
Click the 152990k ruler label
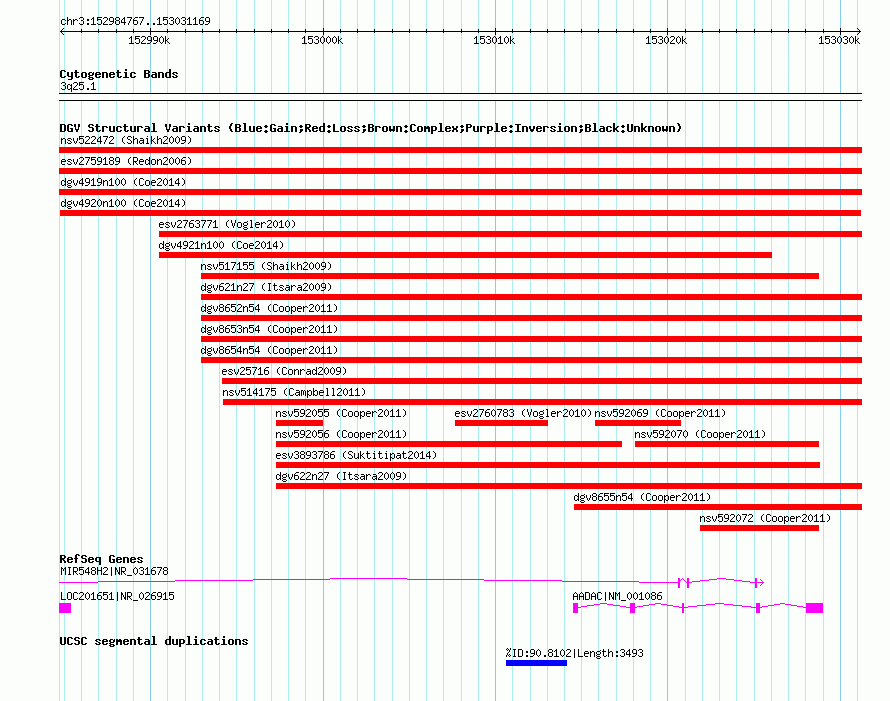[149, 40]
